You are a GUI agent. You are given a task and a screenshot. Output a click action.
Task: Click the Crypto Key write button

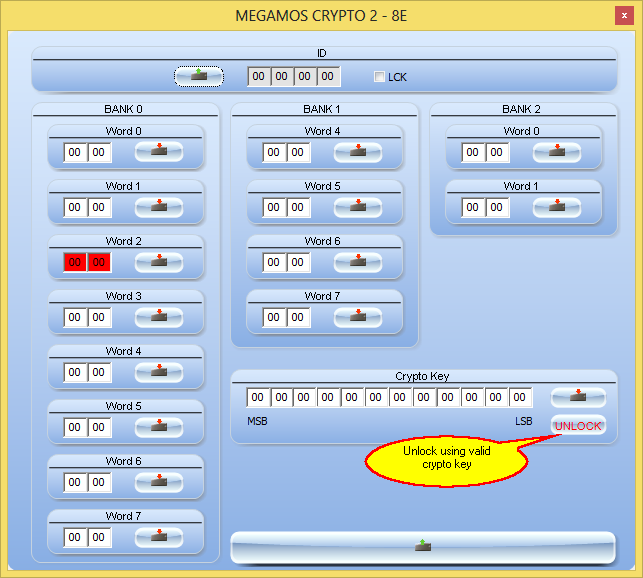(578, 397)
